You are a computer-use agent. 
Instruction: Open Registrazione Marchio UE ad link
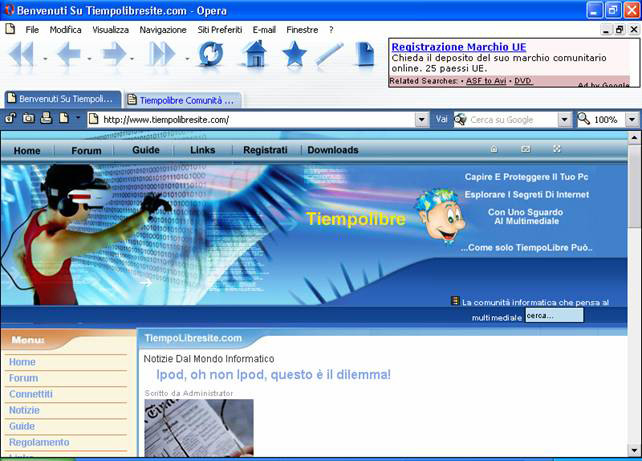click(x=459, y=47)
